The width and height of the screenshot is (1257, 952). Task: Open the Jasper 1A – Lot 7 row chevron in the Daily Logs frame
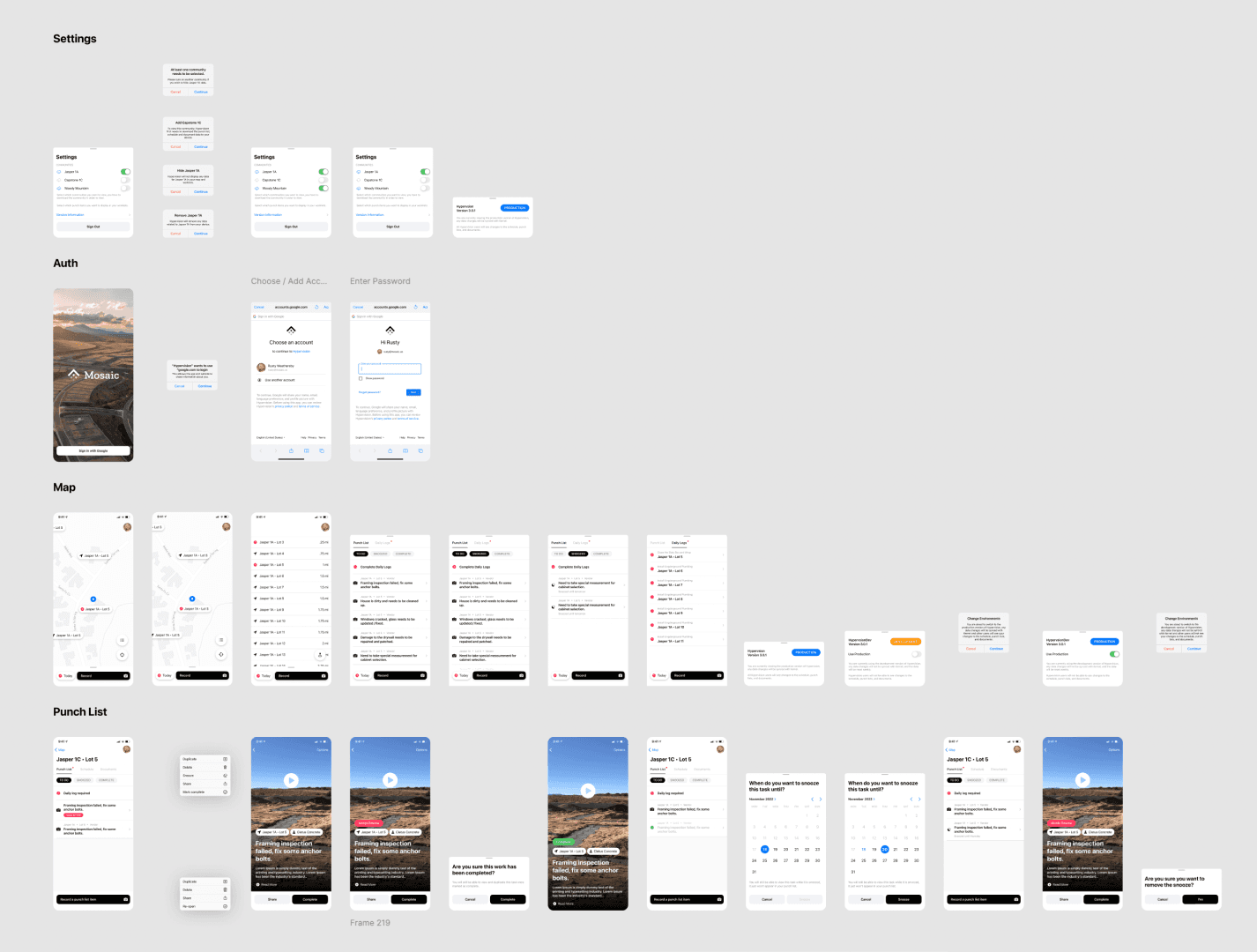click(x=723, y=584)
